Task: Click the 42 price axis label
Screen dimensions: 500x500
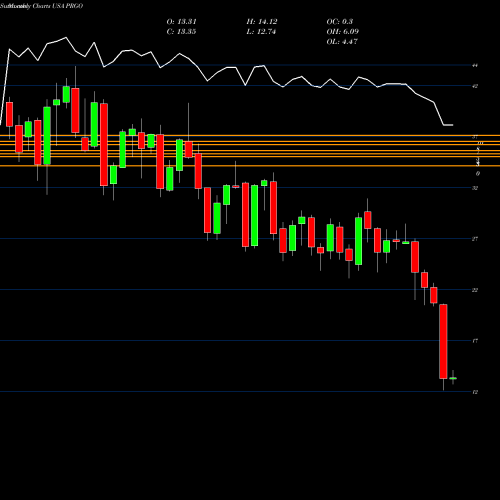Action: 475,86
